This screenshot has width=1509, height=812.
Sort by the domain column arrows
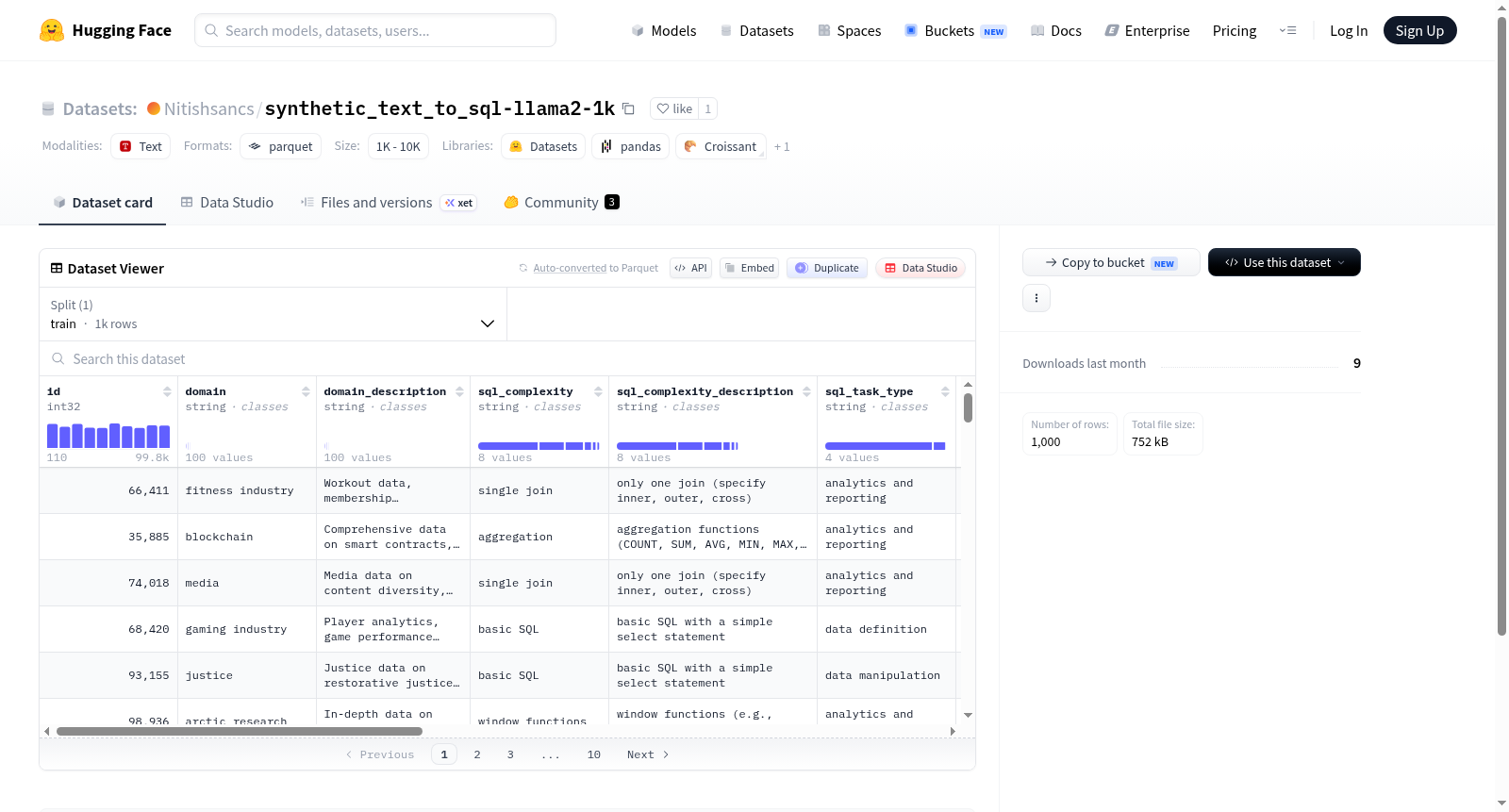click(x=306, y=391)
